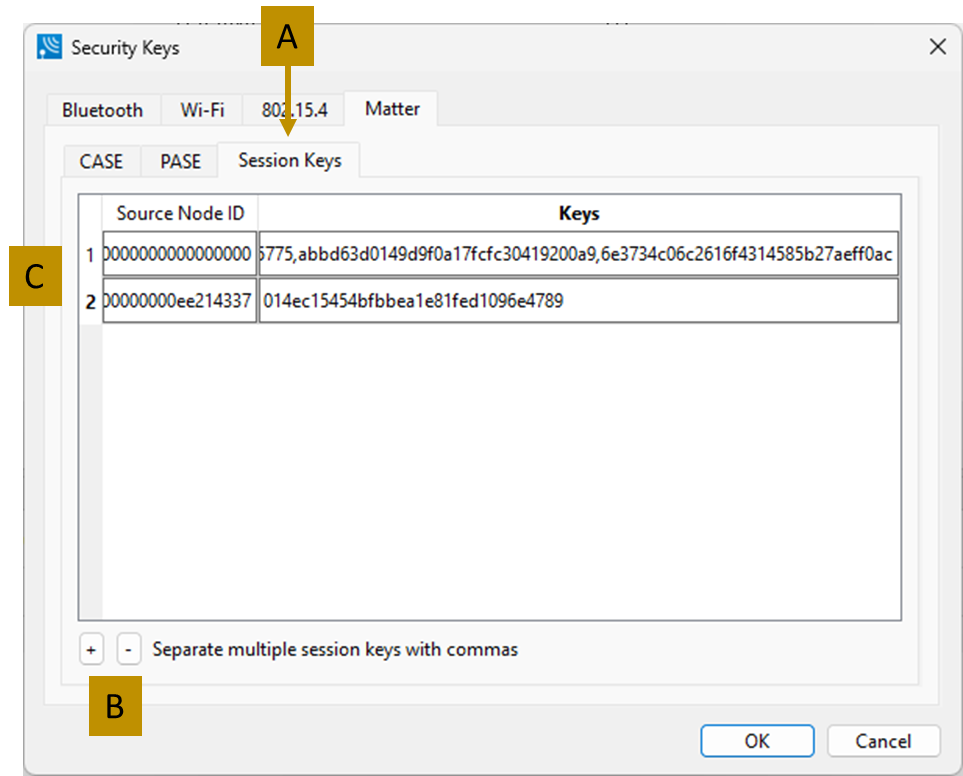Viewport: 963px width, 776px height.
Task: Switch to the Bluetooth tab
Action: pyautogui.click(x=103, y=110)
